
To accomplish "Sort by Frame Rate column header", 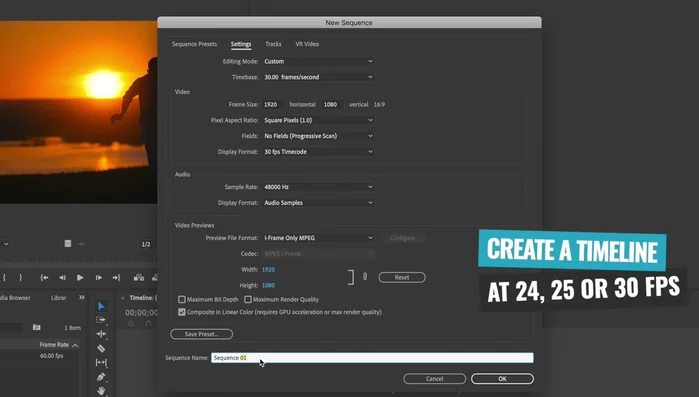I will tap(54, 344).
